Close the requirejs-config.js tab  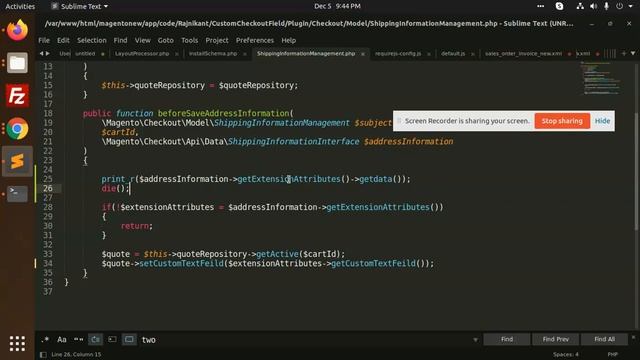pos(428,54)
